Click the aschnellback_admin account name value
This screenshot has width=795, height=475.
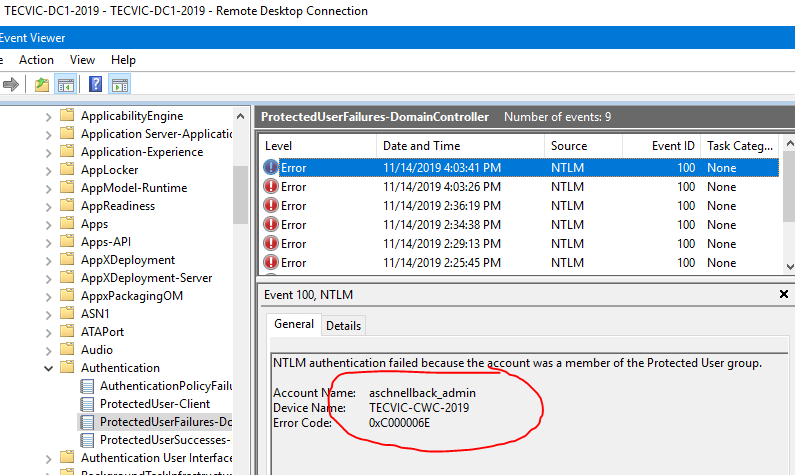click(x=422, y=393)
